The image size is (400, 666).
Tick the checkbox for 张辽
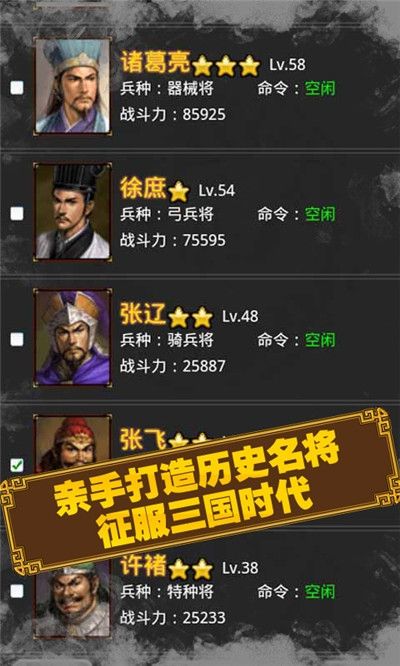pos(17,339)
